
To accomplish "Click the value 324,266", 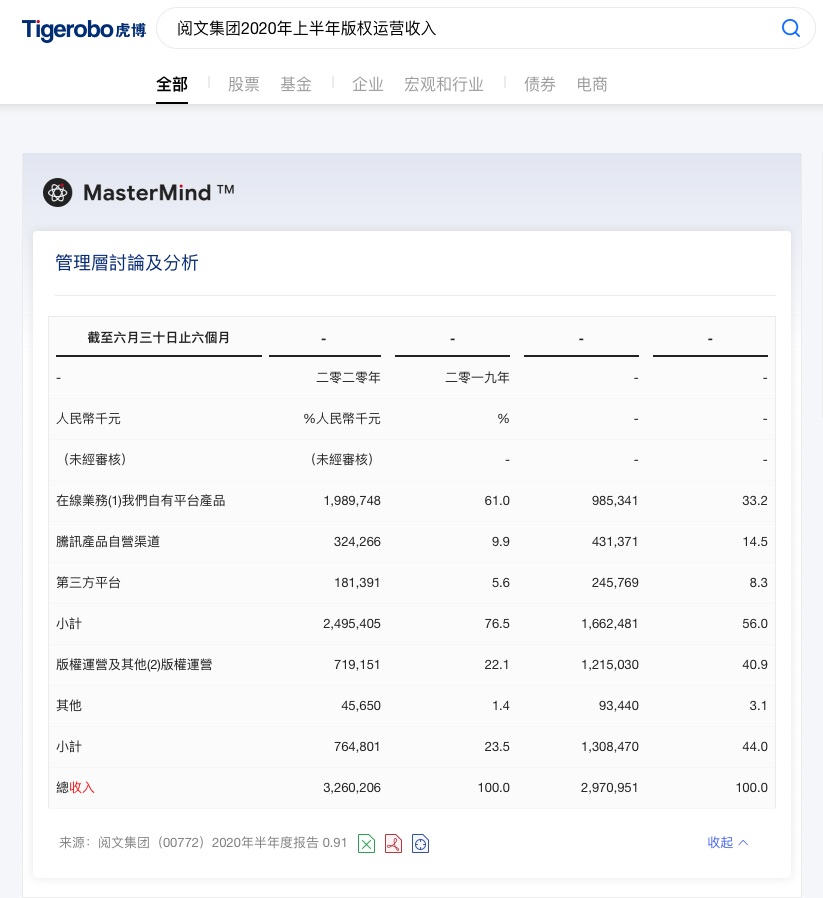I will (x=357, y=542).
